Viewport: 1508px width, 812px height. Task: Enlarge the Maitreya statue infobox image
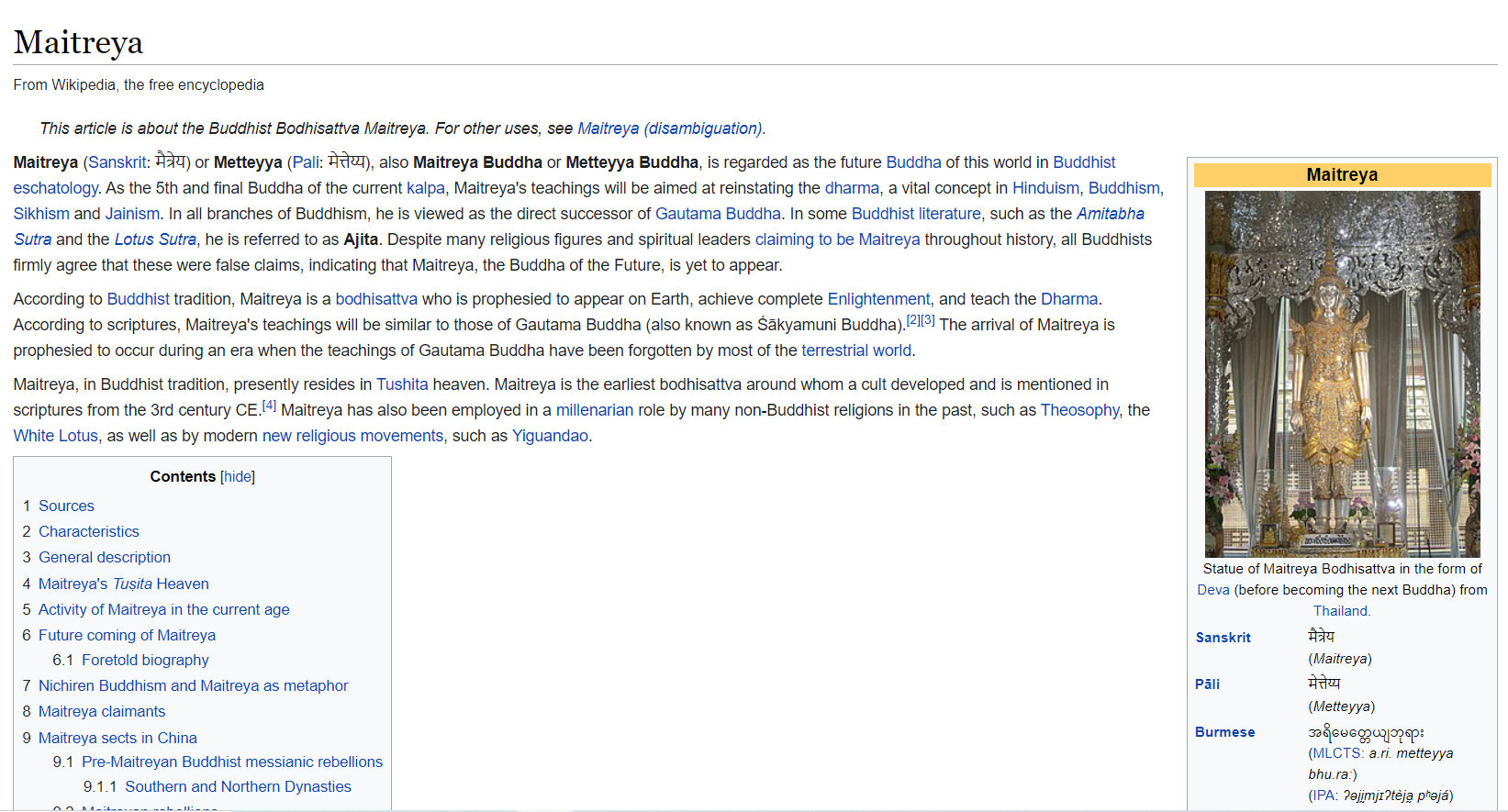1342,374
